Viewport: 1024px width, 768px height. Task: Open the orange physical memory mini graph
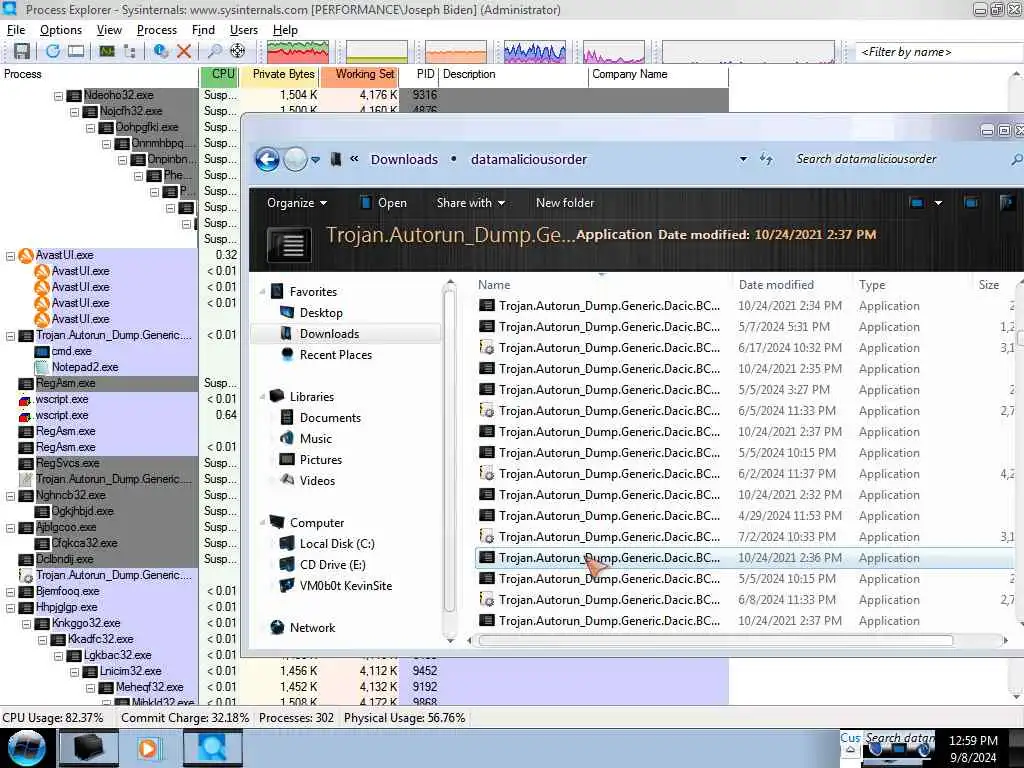pyautogui.click(x=456, y=52)
